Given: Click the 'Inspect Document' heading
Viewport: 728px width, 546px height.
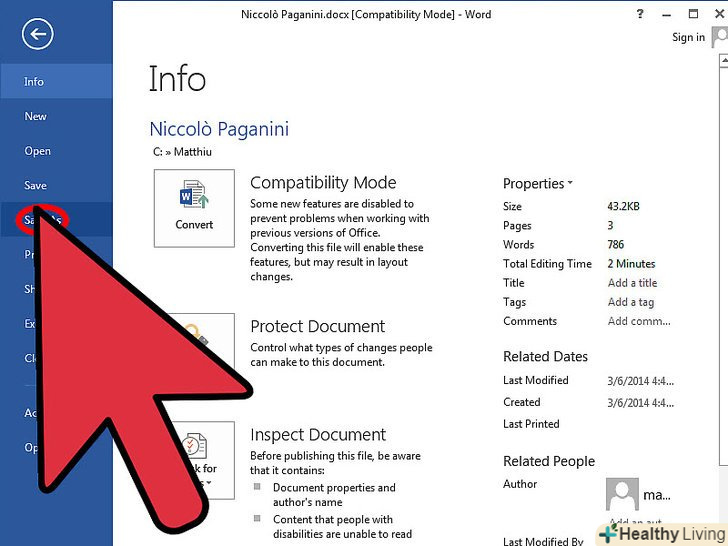Looking at the screenshot, I should point(318,435).
